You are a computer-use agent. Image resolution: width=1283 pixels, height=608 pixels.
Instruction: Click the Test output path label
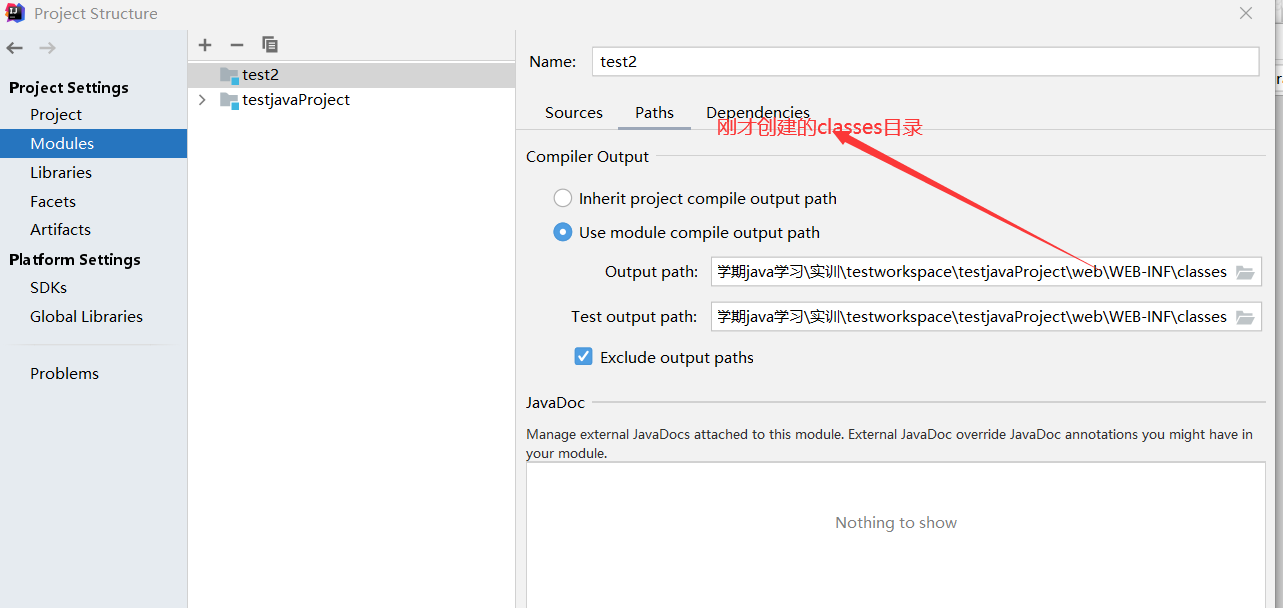(634, 317)
